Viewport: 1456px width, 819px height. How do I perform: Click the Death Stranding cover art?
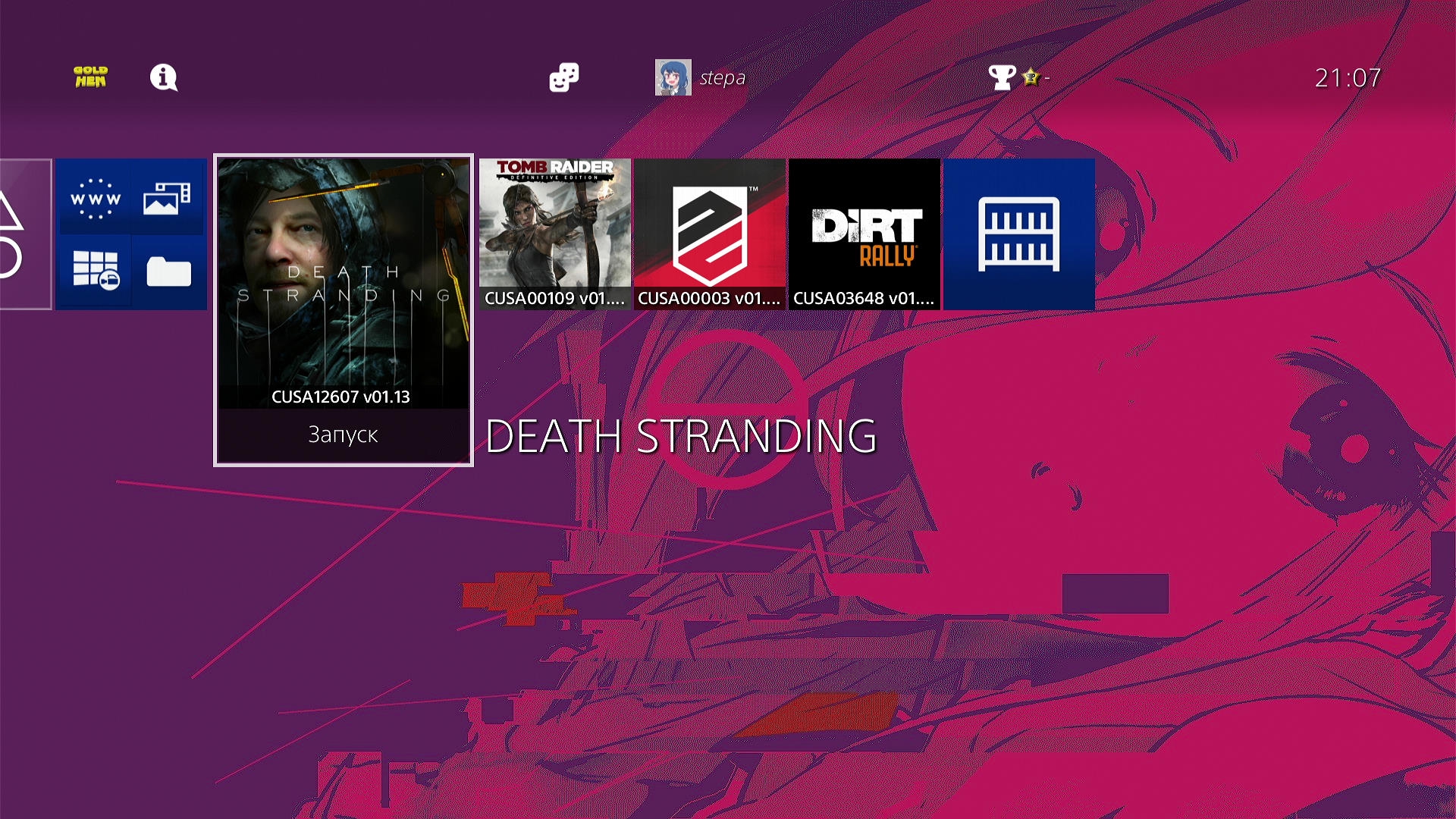pos(343,281)
